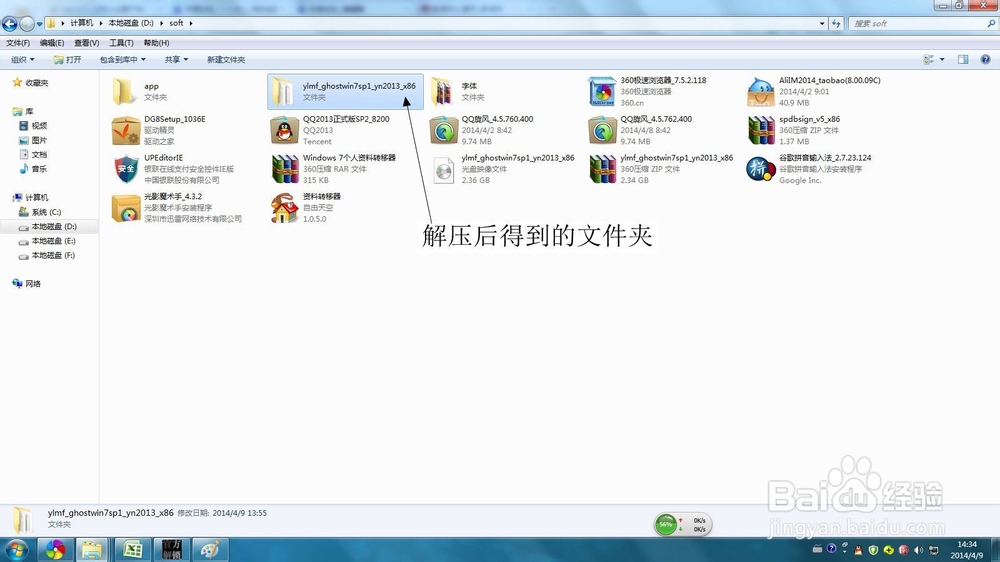Open the 查看(V) menu
The height and width of the screenshot is (562, 1000).
[x=86, y=43]
